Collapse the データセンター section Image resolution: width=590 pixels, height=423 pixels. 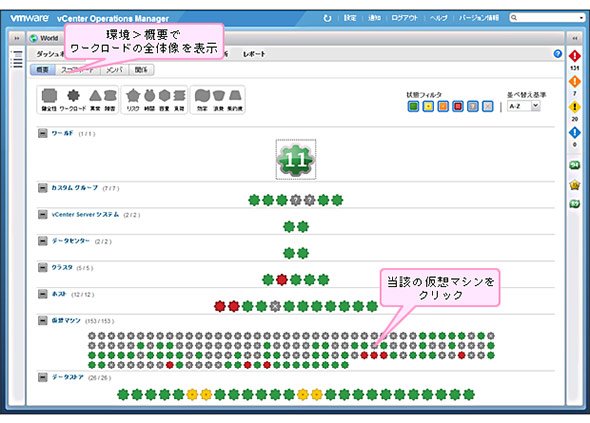pos(43,241)
